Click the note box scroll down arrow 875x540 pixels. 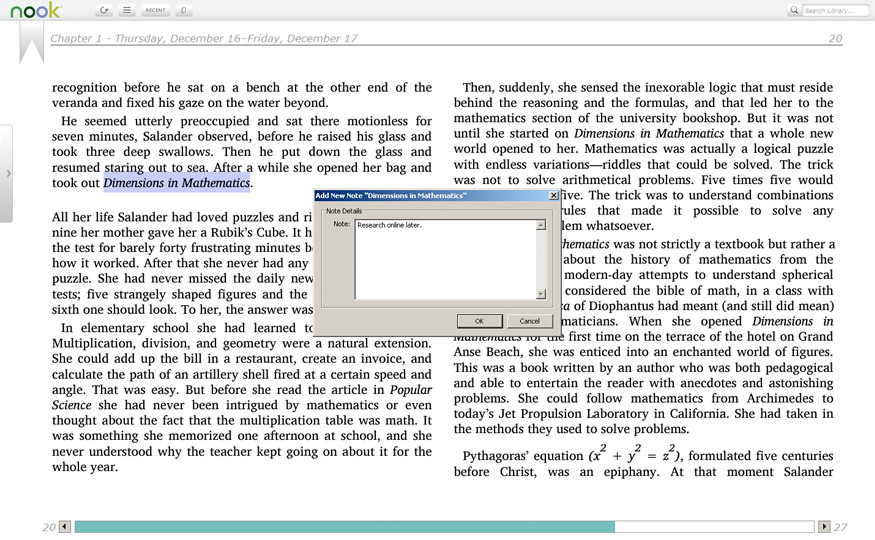point(541,294)
